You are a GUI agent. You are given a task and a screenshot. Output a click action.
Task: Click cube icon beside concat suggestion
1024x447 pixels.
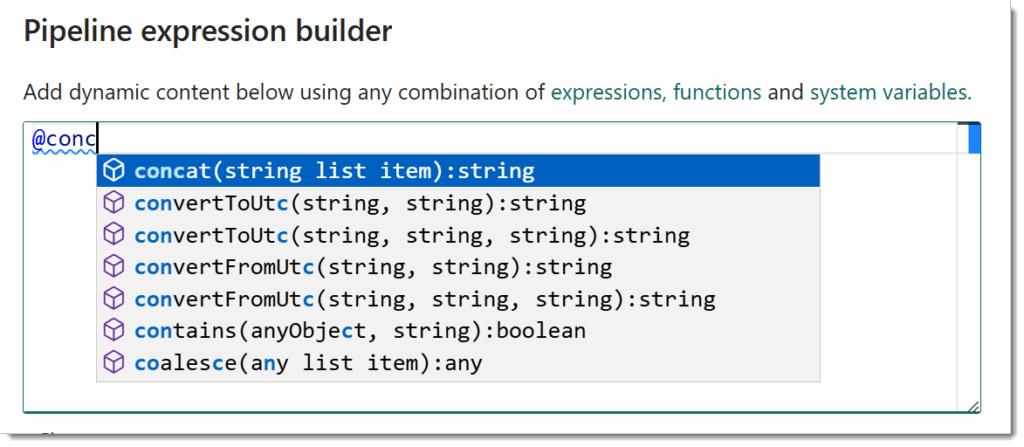114,171
